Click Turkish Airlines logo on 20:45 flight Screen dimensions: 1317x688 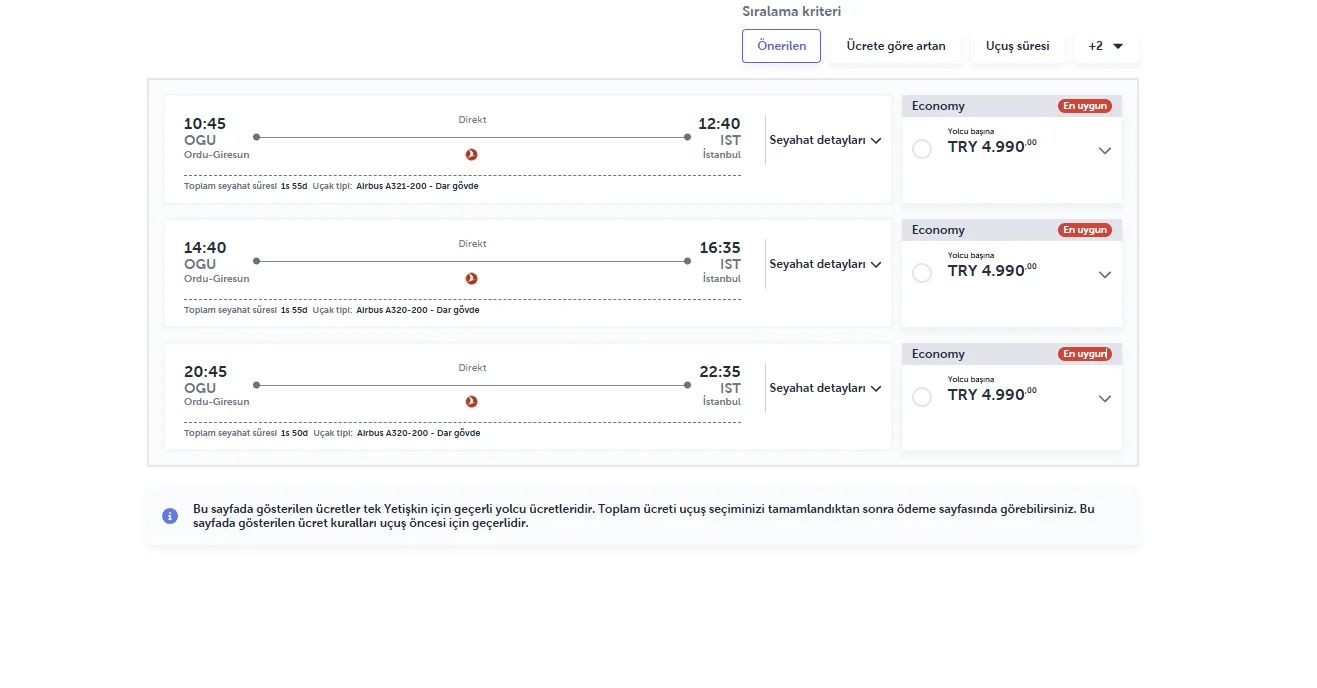[x=472, y=401]
